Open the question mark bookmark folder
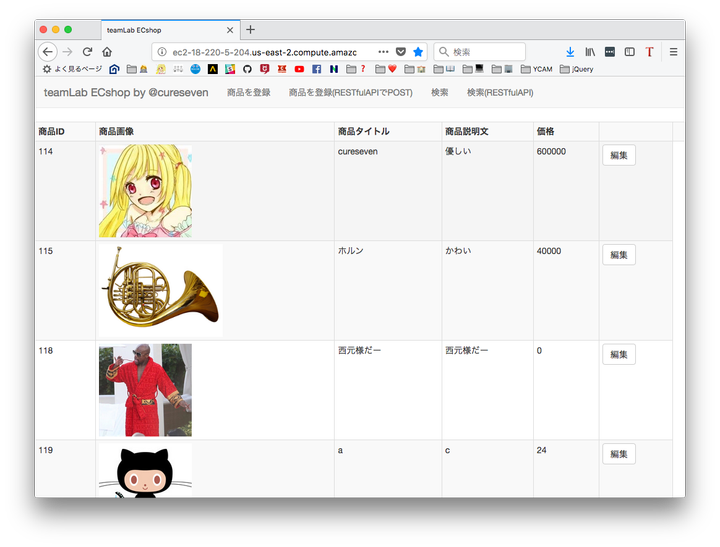The height and width of the screenshot is (547, 720). point(356,69)
